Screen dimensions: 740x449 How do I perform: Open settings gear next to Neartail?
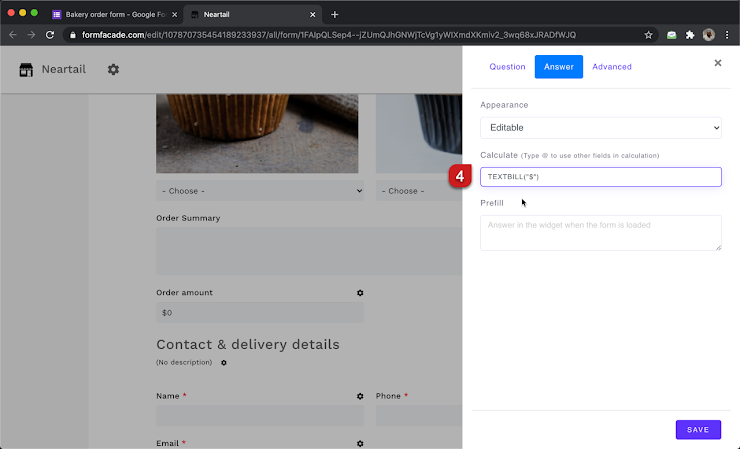[113, 70]
